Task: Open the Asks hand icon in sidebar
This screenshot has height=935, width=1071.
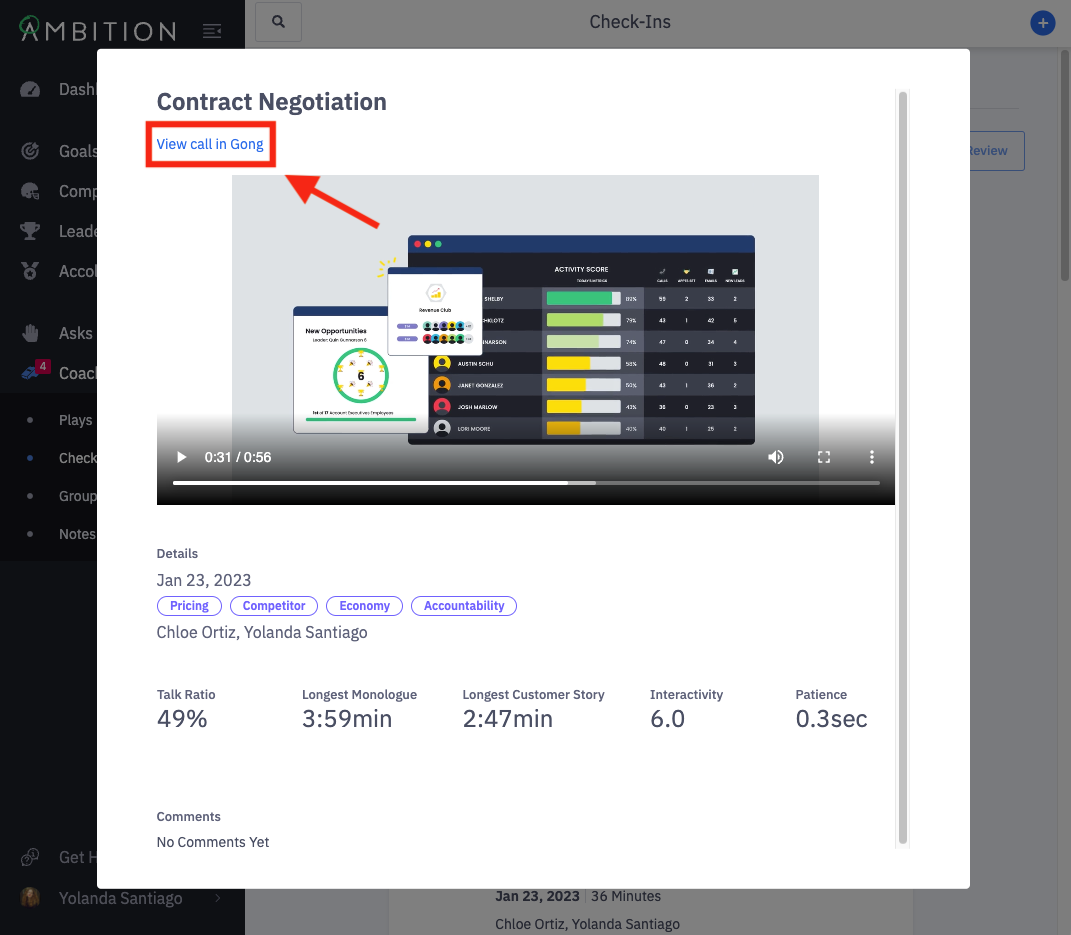Action: click(30, 333)
